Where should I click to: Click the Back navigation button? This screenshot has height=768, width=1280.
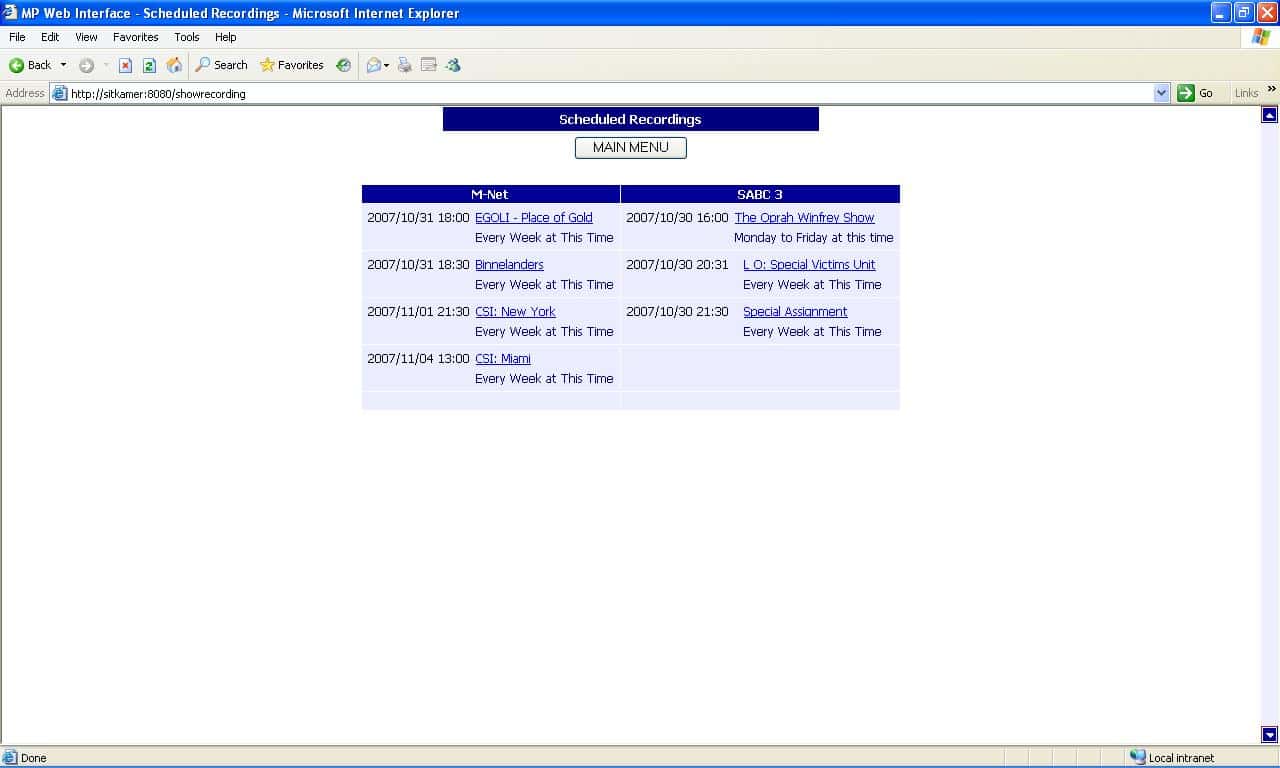[30, 65]
